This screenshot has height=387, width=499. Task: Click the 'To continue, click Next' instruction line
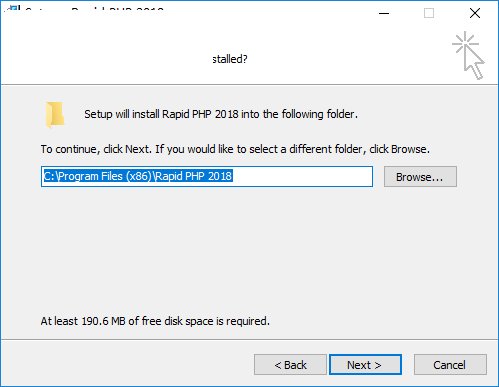click(x=235, y=149)
